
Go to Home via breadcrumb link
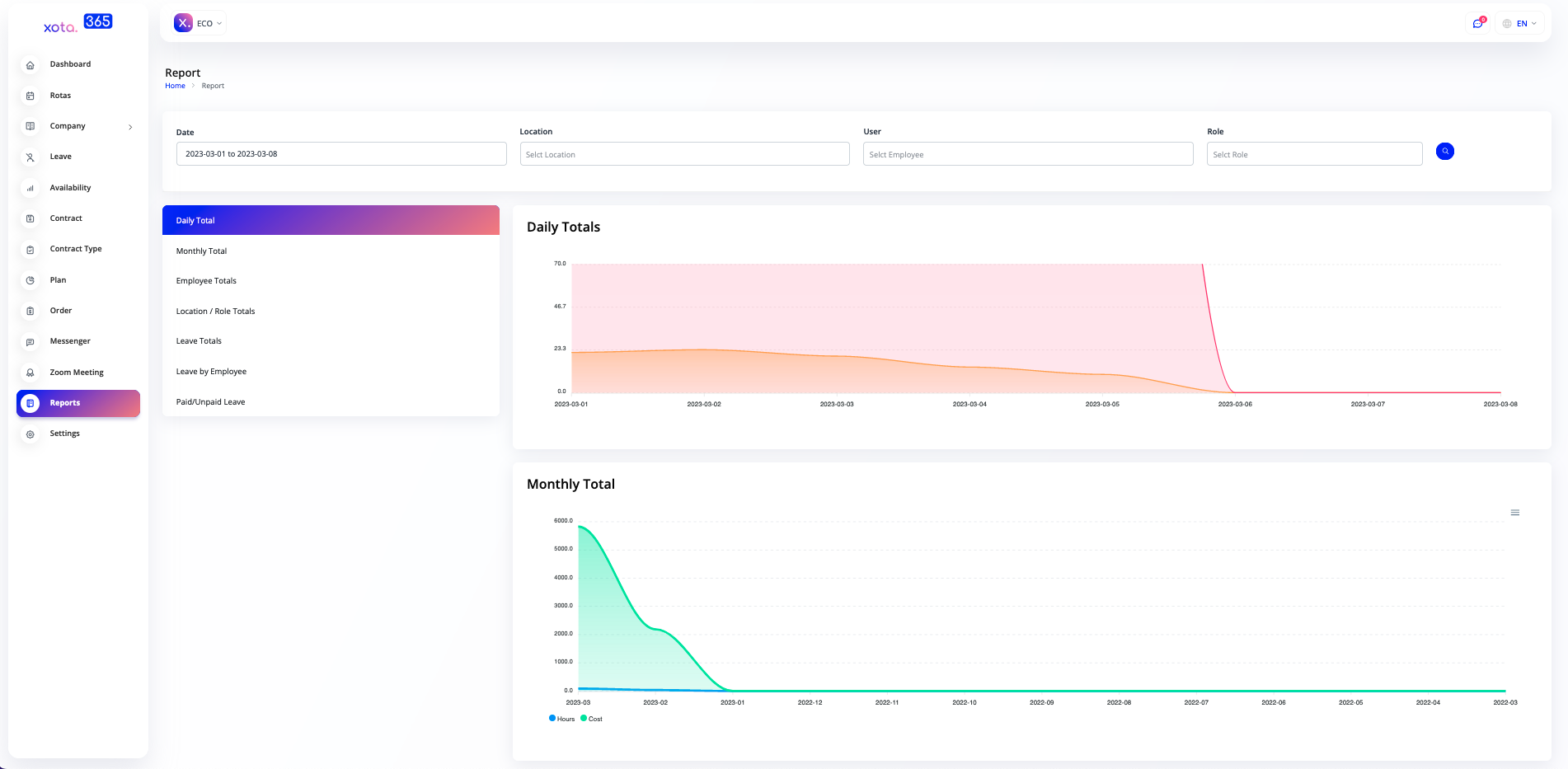175,86
